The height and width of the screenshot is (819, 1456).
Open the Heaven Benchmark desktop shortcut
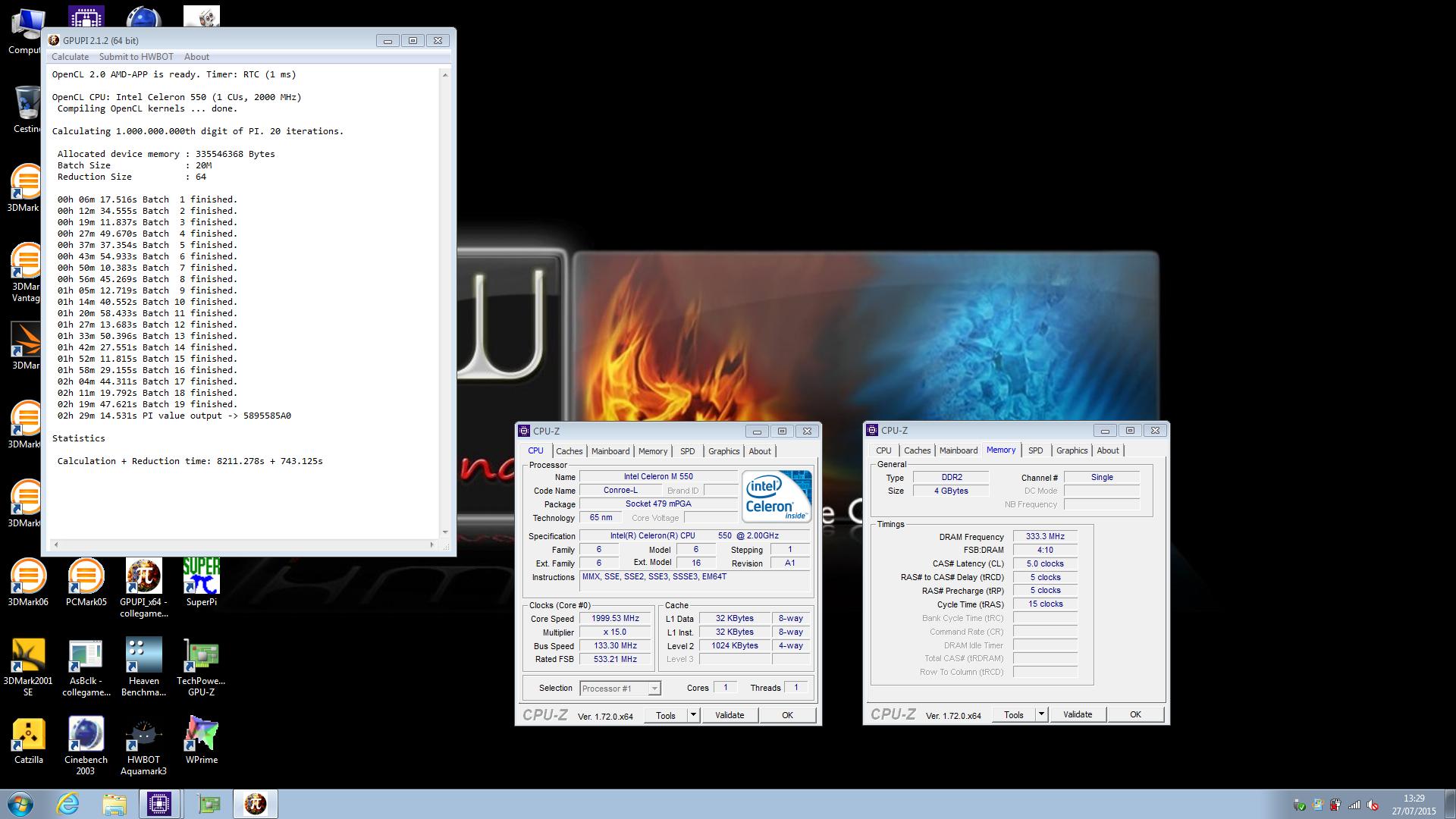tap(143, 667)
